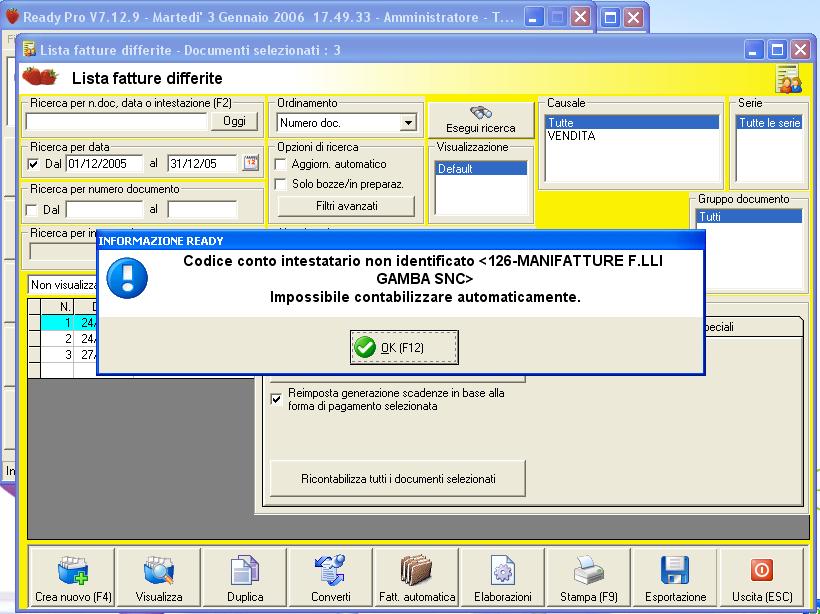
Task: Click the Lista fatture differite title bar icon
Action: pyautogui.click(x=29, y=49)
